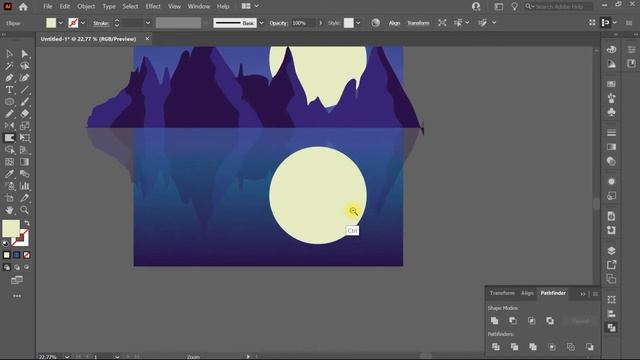Select the Pencil tool
The image size is (640, 360).
point(9,114)
